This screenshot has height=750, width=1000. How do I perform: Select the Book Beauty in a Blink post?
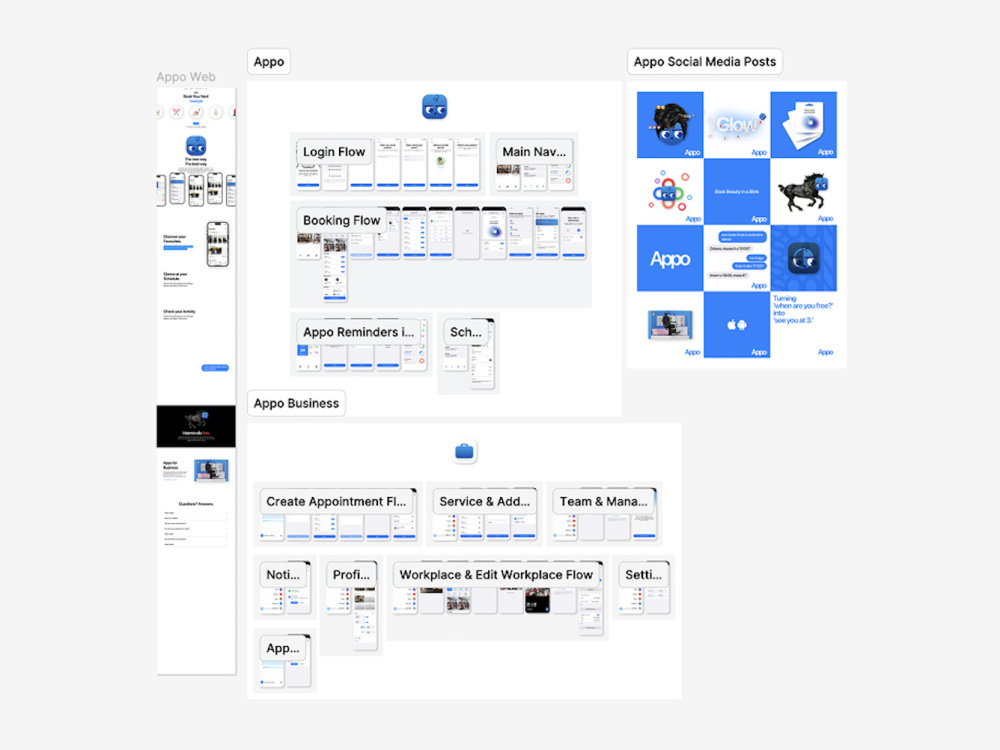[737, 191]
